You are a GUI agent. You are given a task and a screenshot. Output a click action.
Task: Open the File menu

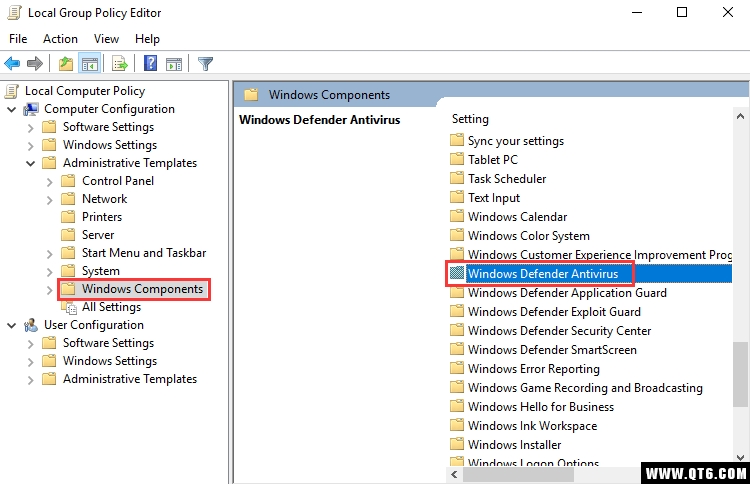18,39
